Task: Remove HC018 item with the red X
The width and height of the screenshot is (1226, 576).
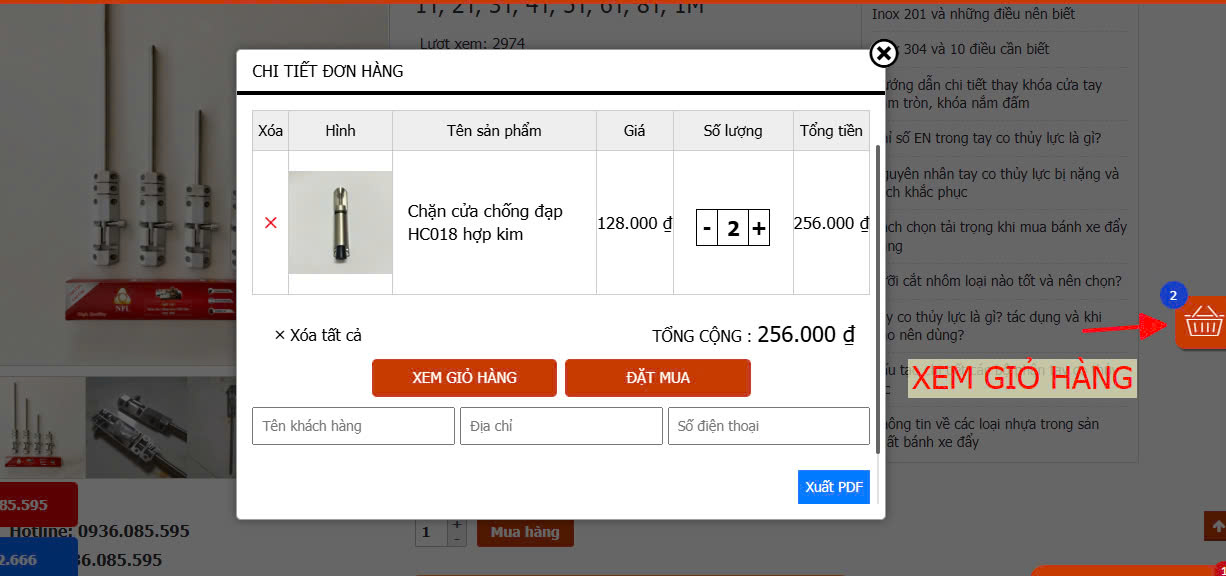Action: [270, 222]
